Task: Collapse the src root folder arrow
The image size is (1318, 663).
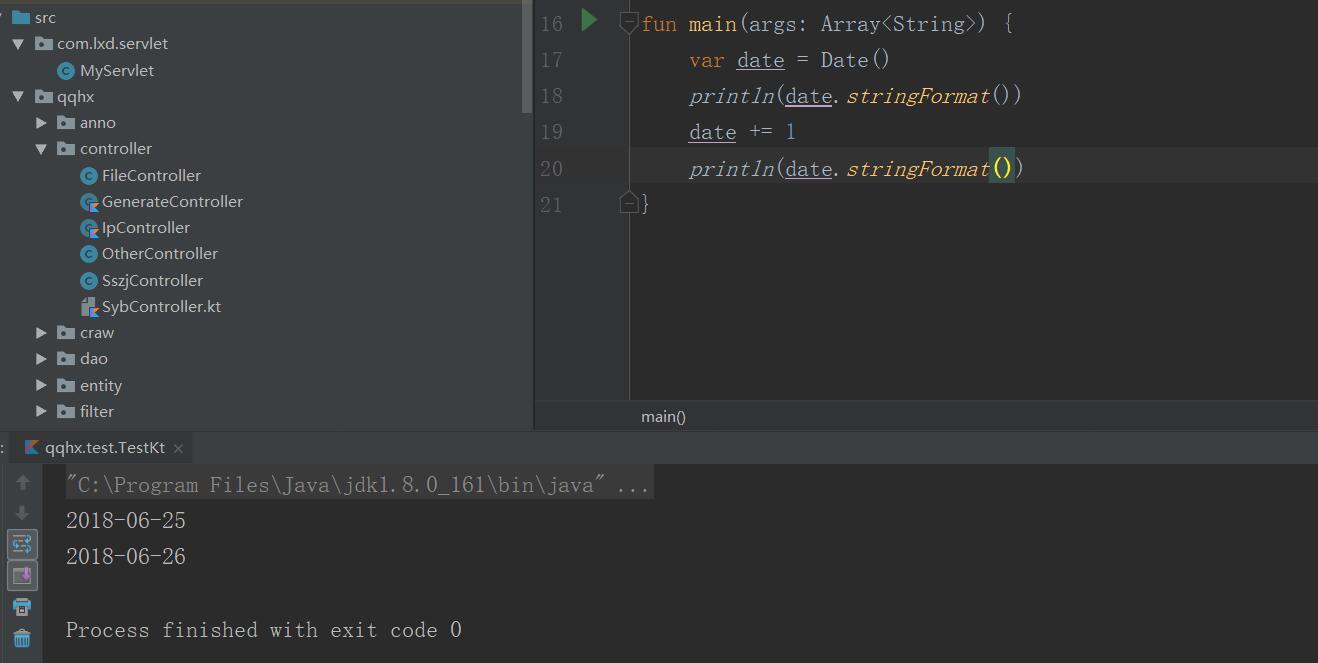Action: 3,17
